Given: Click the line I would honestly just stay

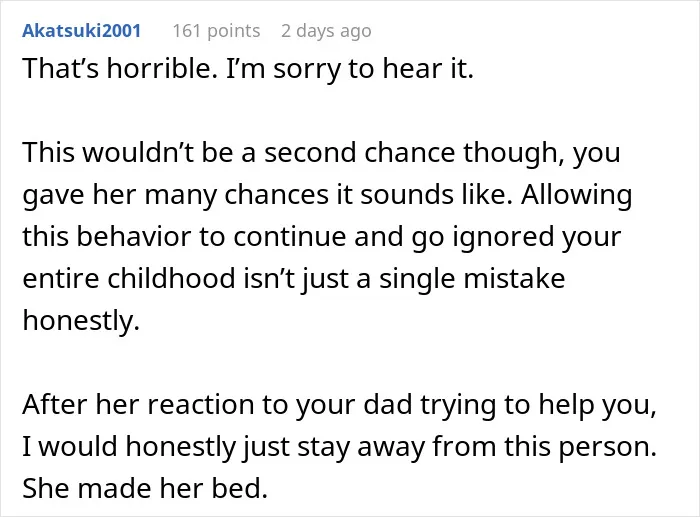Looking at the screenshot, I should click(x=340, y=447).
